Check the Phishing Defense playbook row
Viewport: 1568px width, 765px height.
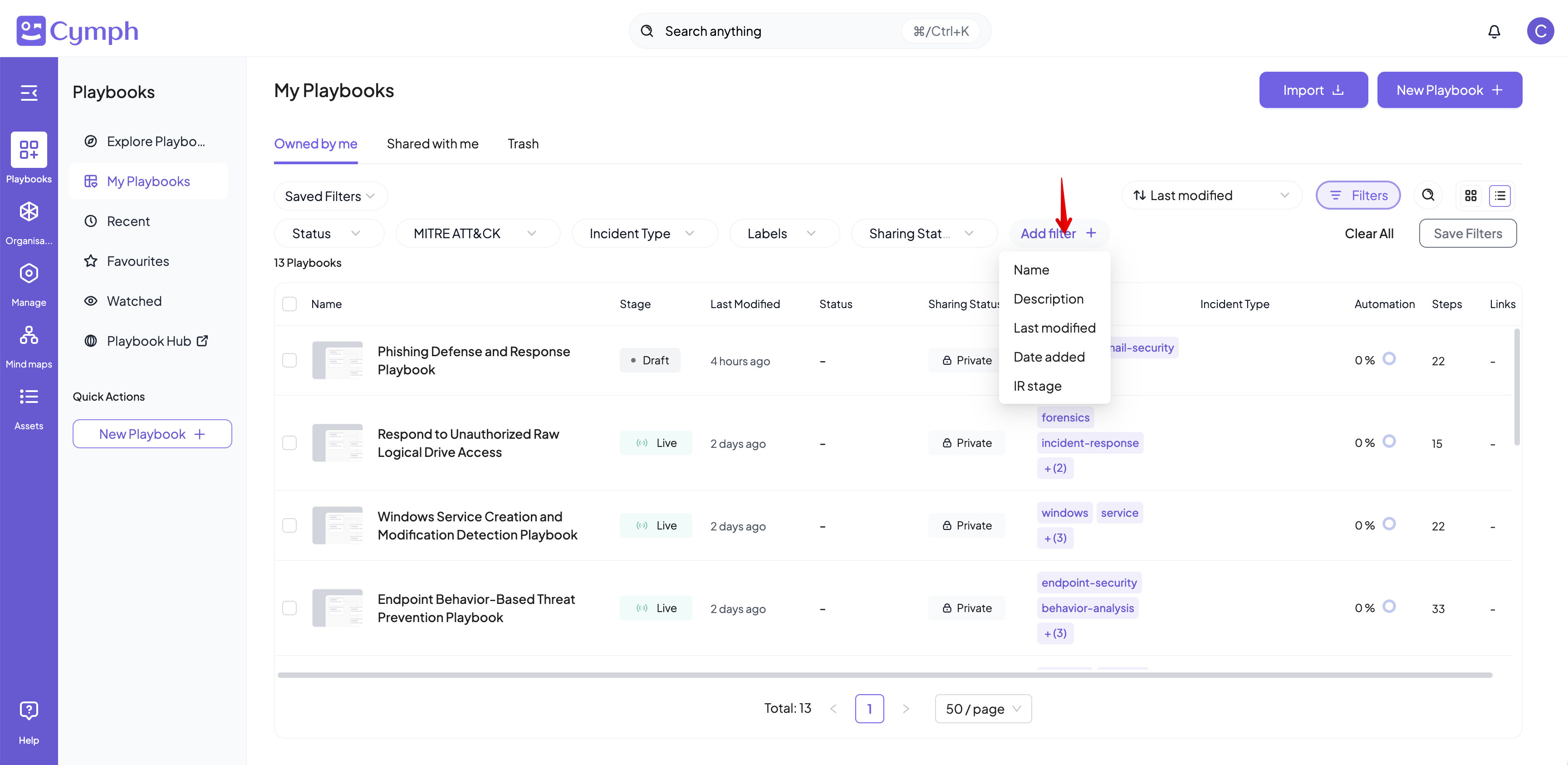tap(289, 360)
